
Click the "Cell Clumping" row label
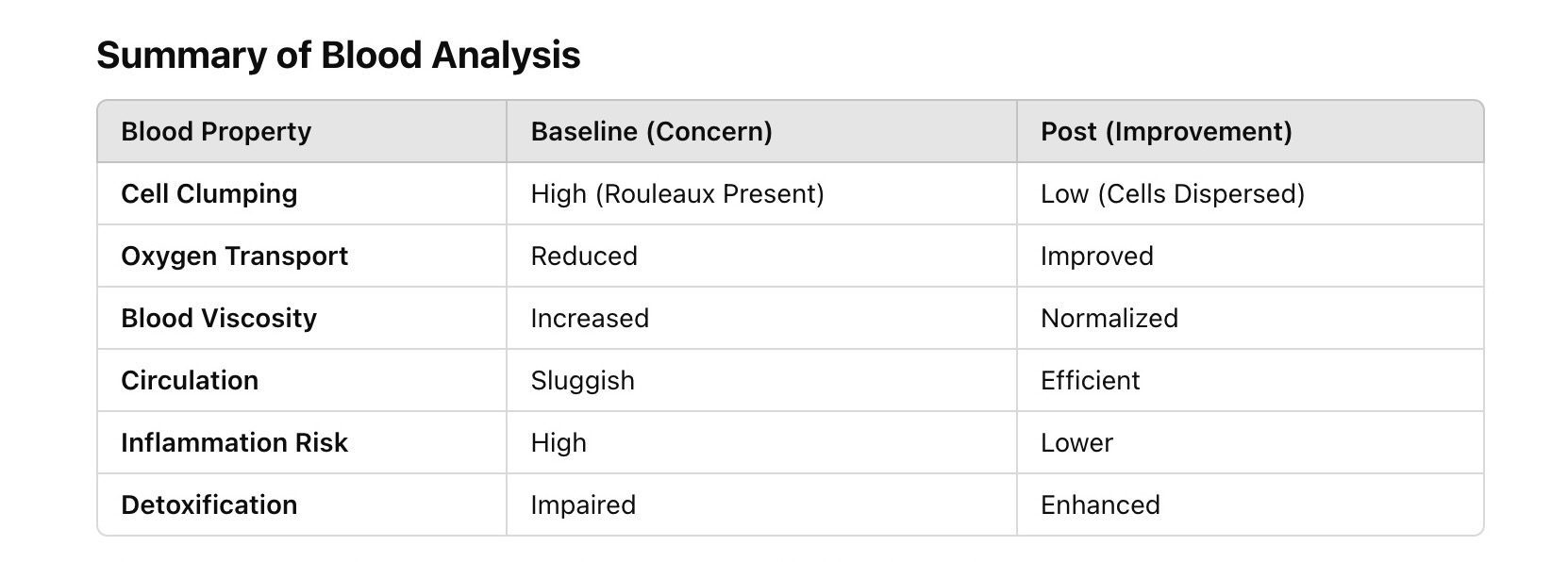(209, 194)
